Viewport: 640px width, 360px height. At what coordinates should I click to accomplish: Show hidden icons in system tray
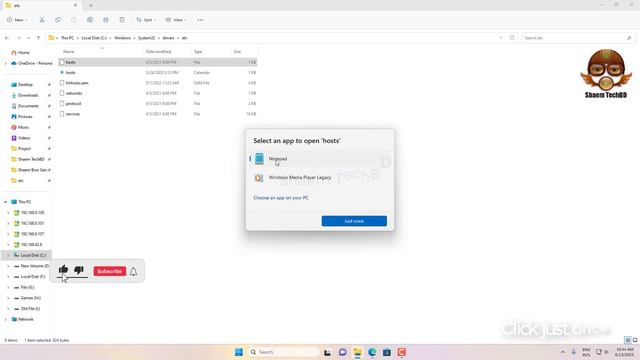563,352
